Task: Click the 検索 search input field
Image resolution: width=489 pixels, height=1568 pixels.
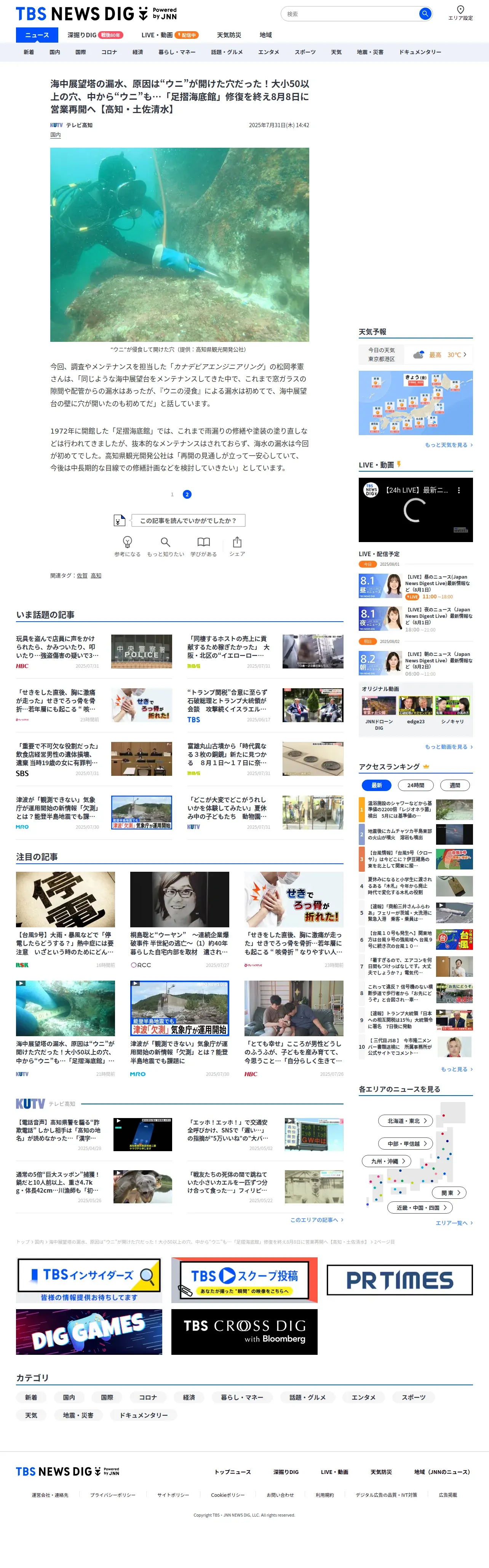Action: point(350,13)
